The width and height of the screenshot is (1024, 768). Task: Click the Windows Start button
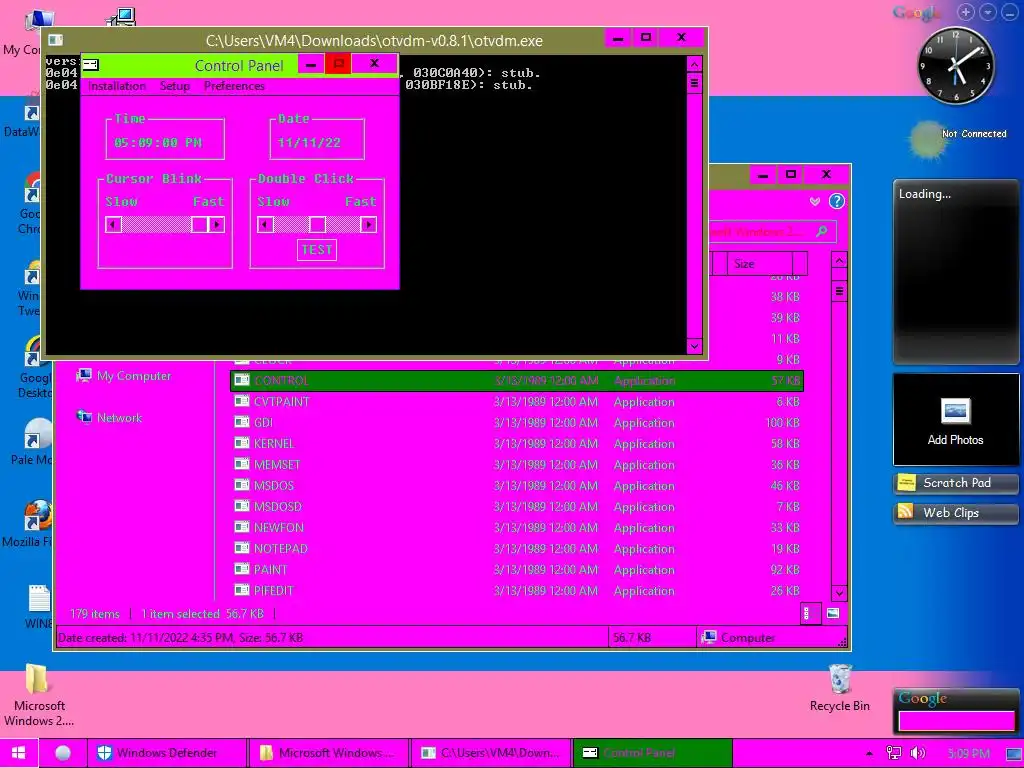coord(18,753)
